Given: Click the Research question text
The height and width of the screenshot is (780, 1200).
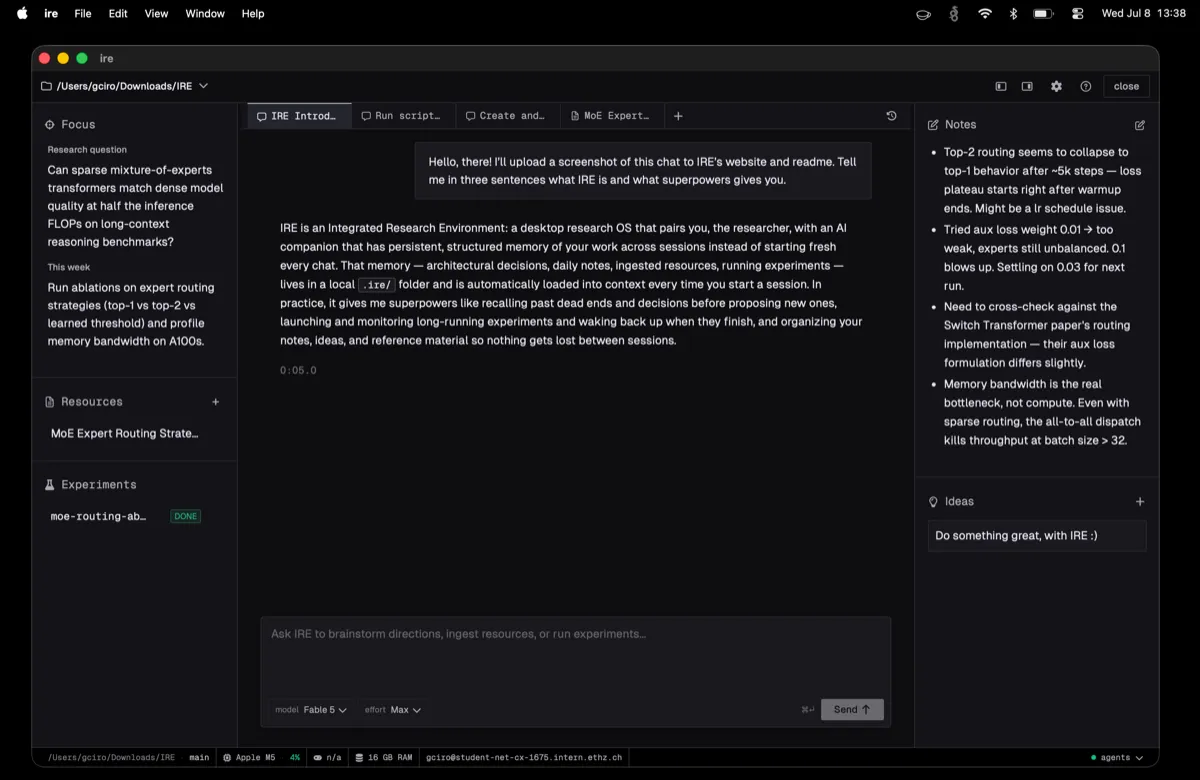Looking at the screenshot, I should click(x=135, y=206).
